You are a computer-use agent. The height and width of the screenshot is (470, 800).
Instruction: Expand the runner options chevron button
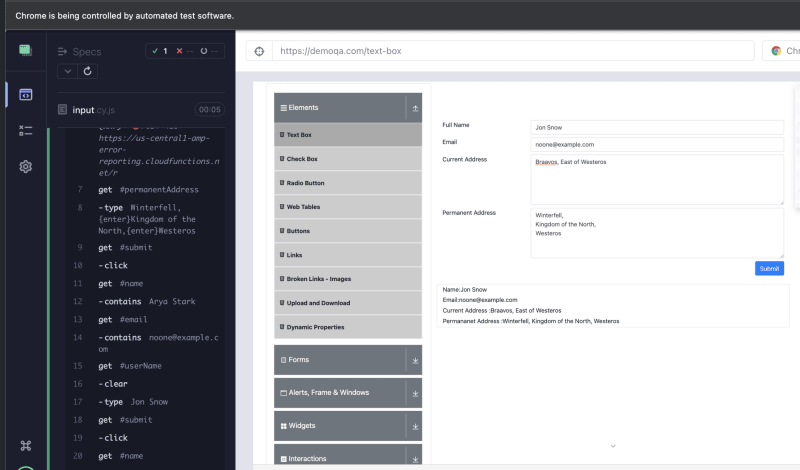tap(67, 71)
